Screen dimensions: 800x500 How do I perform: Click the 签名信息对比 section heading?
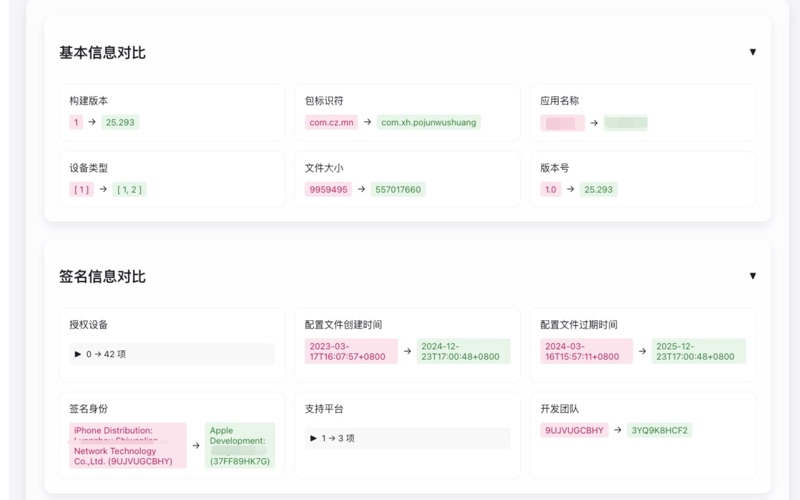(x=102, y=277)
